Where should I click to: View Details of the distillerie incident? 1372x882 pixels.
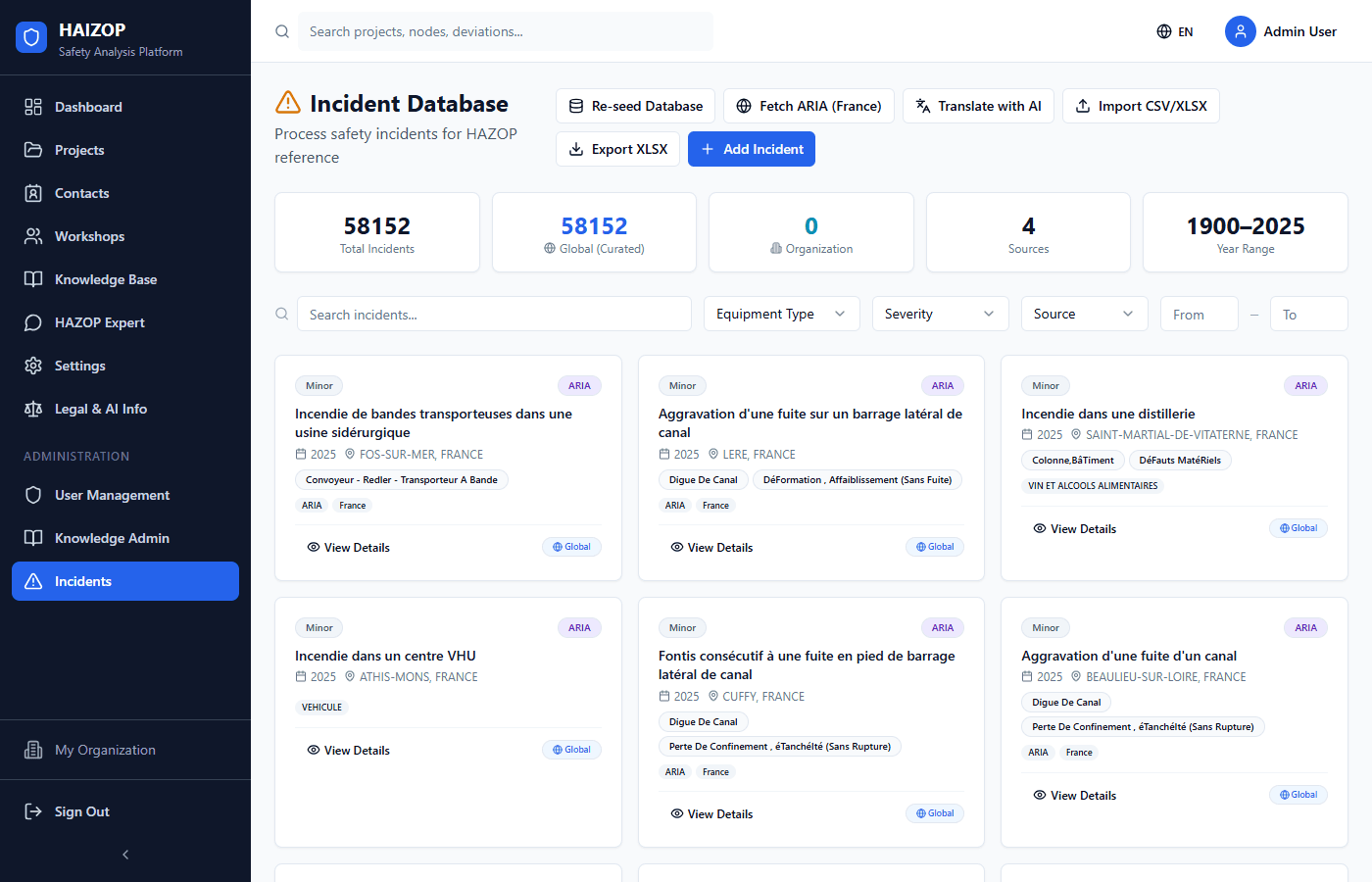click(x=1074, y=529)
